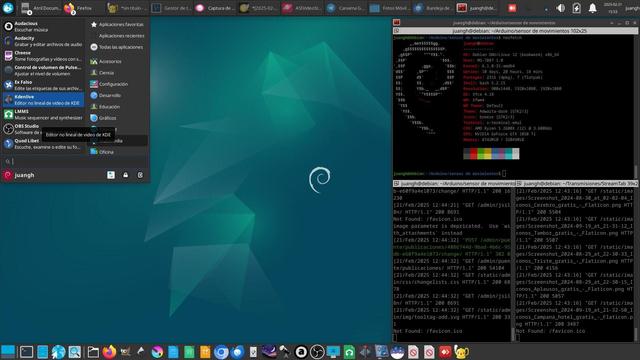
Task: Open web browser globe icon in dock
Action: click(x=58, y=352)
